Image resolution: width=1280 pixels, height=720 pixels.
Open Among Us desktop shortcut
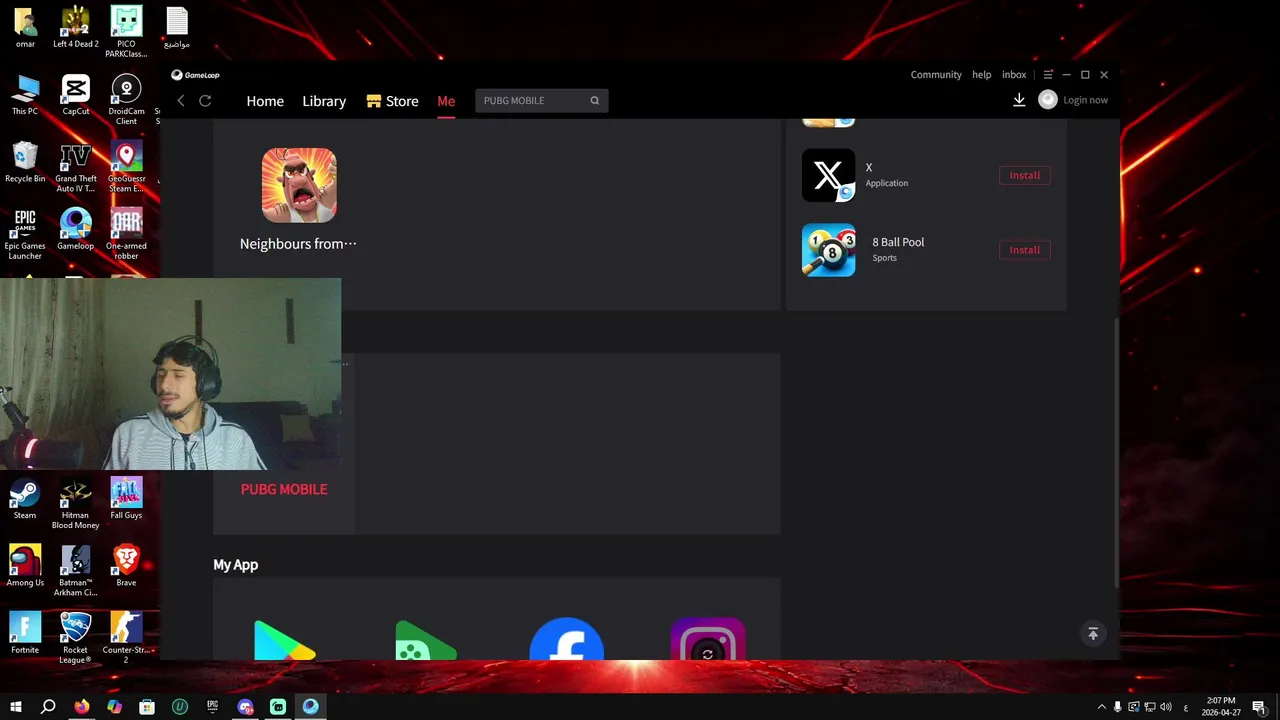pos(25,565)
